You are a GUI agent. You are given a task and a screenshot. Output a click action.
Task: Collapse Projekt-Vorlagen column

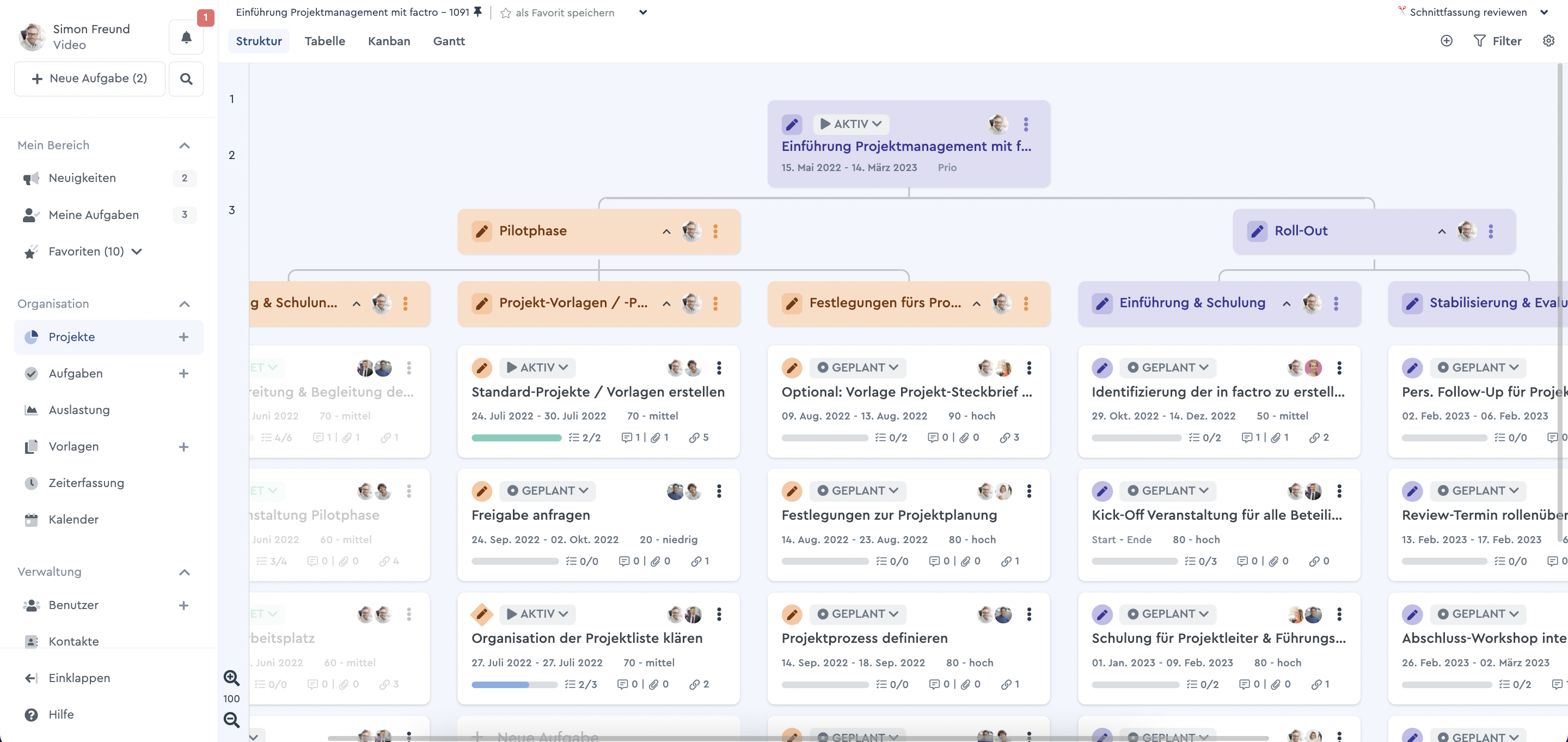pos(666,303)
